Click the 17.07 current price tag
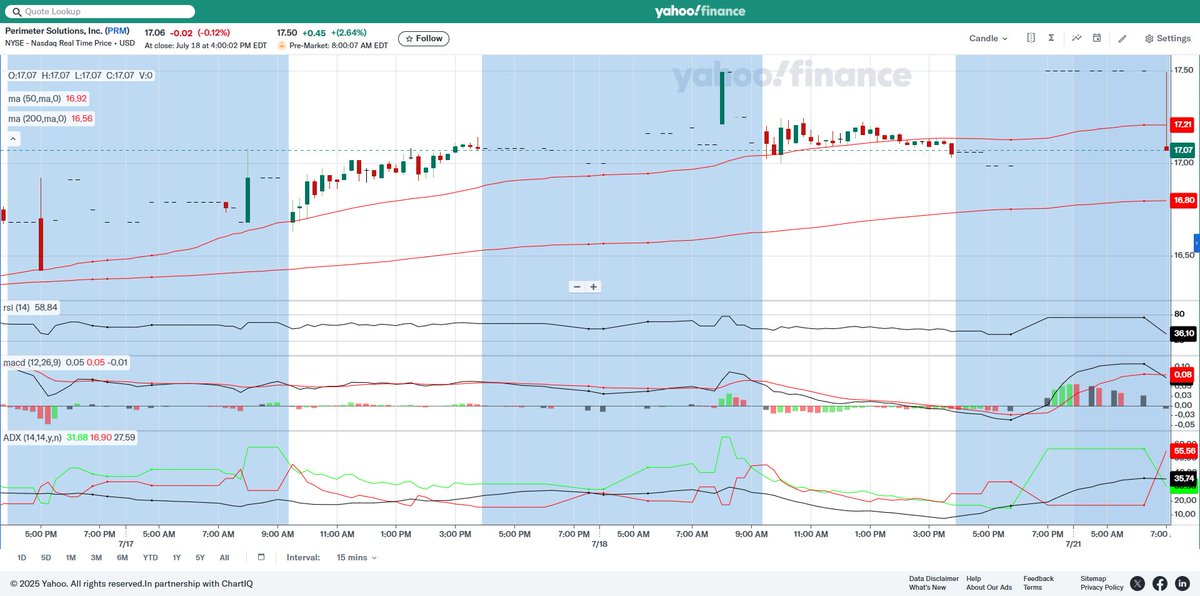The width and height of the screenshot is (1200, 596). point(1183,150)
